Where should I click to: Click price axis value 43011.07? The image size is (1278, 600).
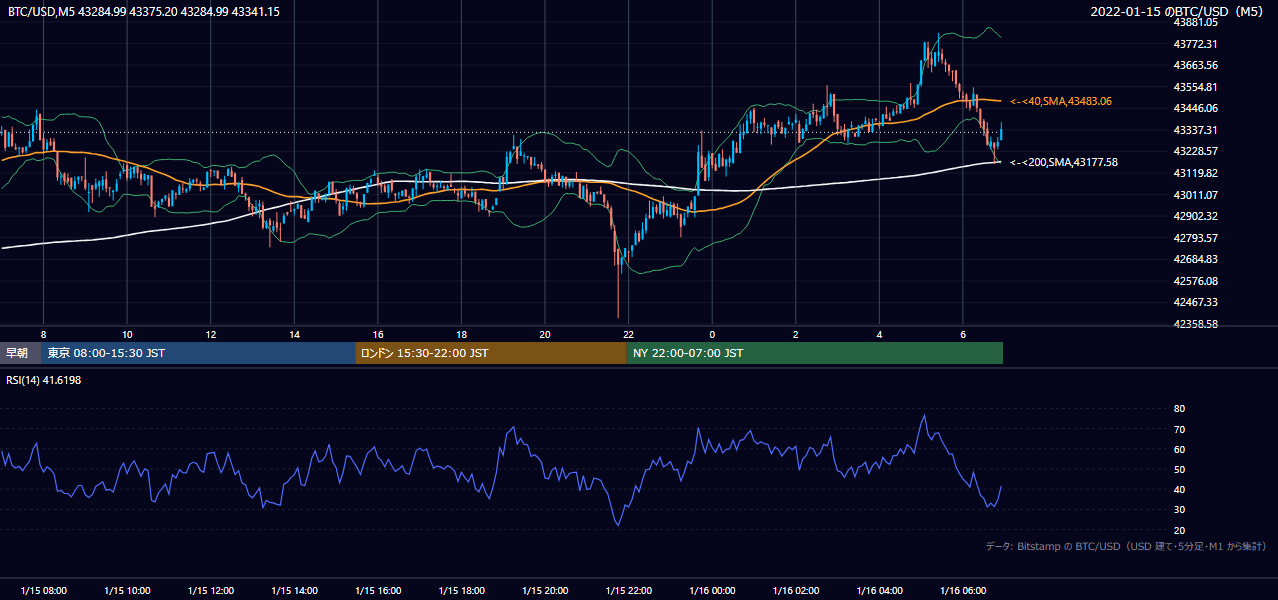(1195, 195)
